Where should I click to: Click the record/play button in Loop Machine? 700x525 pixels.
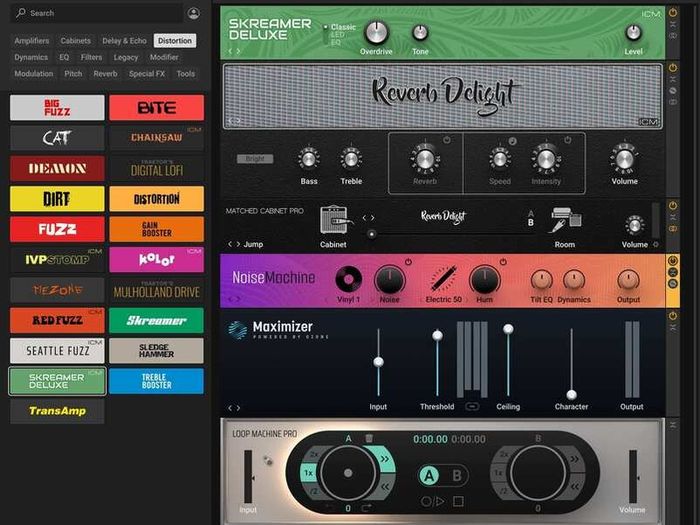432,501
